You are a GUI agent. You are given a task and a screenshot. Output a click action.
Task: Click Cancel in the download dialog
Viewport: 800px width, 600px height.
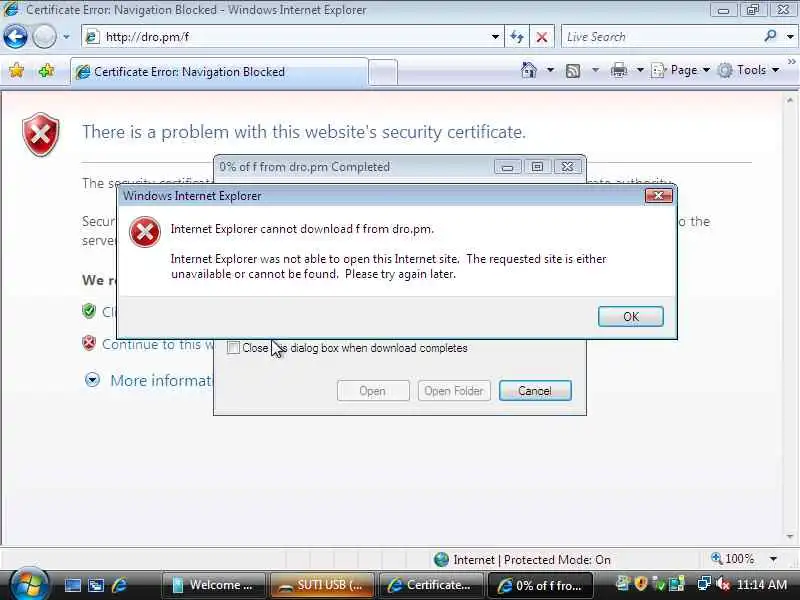535,391
